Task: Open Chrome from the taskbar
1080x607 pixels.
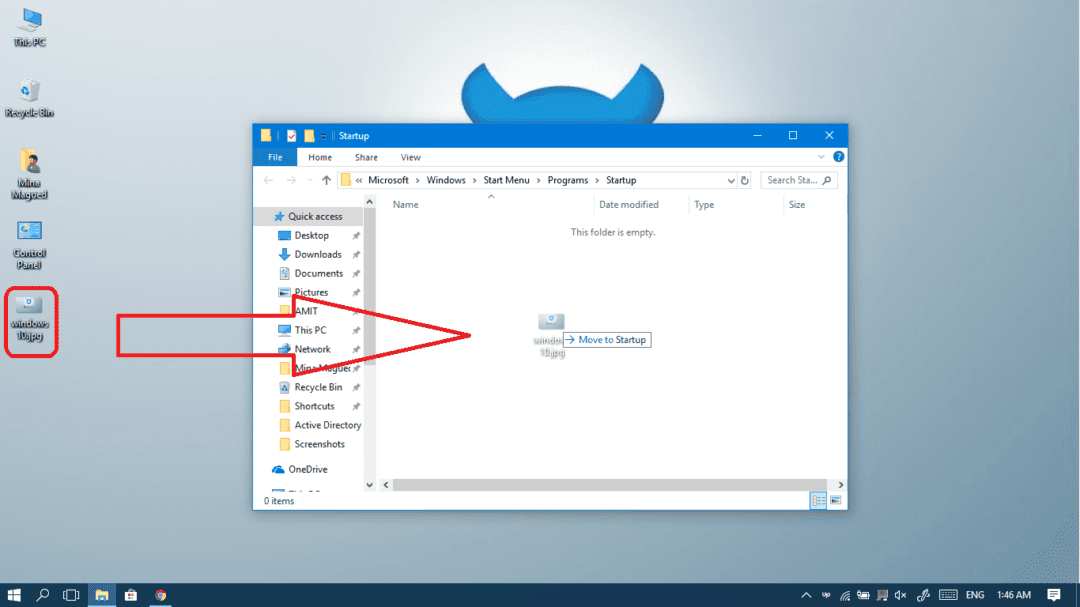Action: tap(160, 595)
